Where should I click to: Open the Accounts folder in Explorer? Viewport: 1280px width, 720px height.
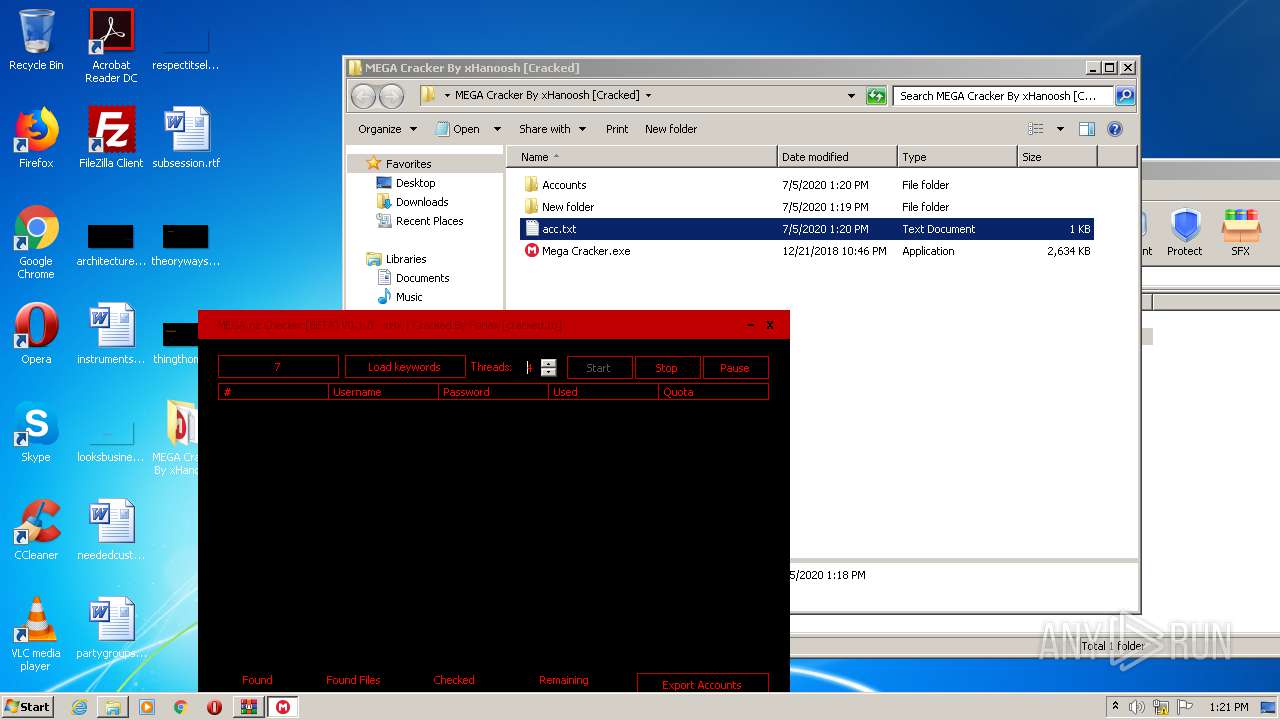[x=564, y=185]
